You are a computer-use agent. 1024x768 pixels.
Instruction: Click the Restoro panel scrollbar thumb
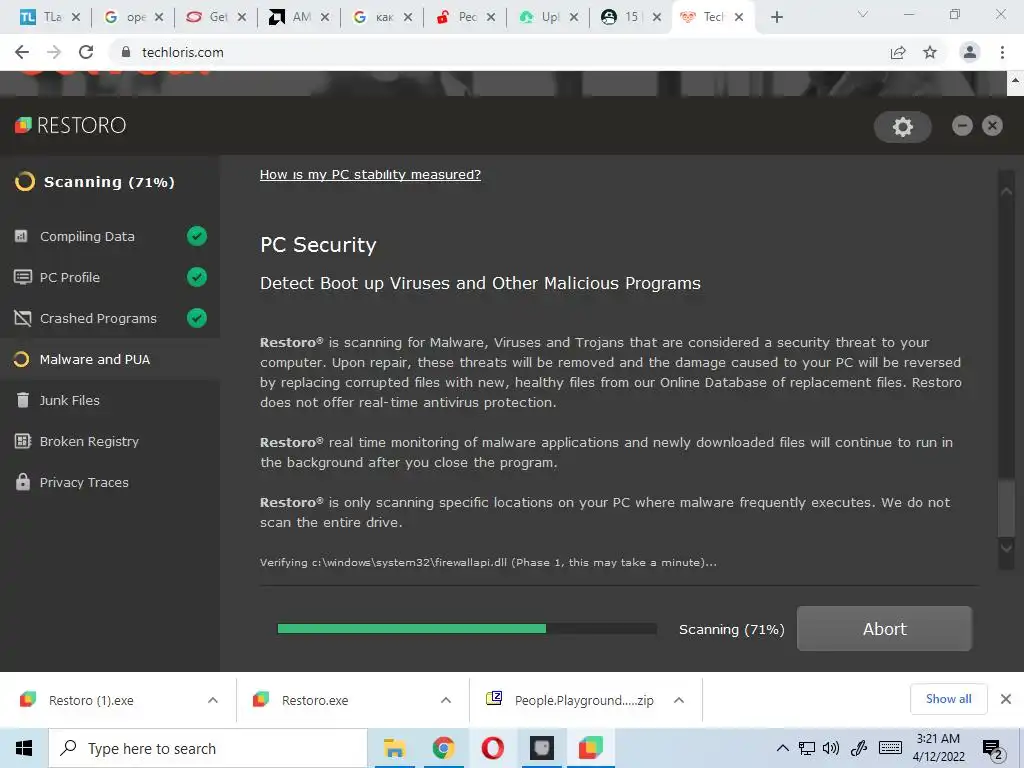coord(1006,508)
